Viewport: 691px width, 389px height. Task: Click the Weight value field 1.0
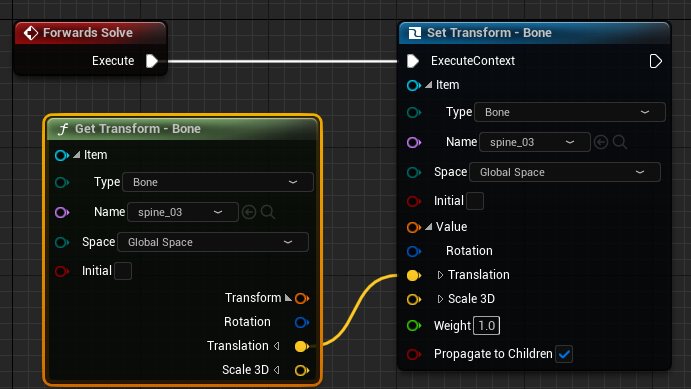[x=487, y=326]
